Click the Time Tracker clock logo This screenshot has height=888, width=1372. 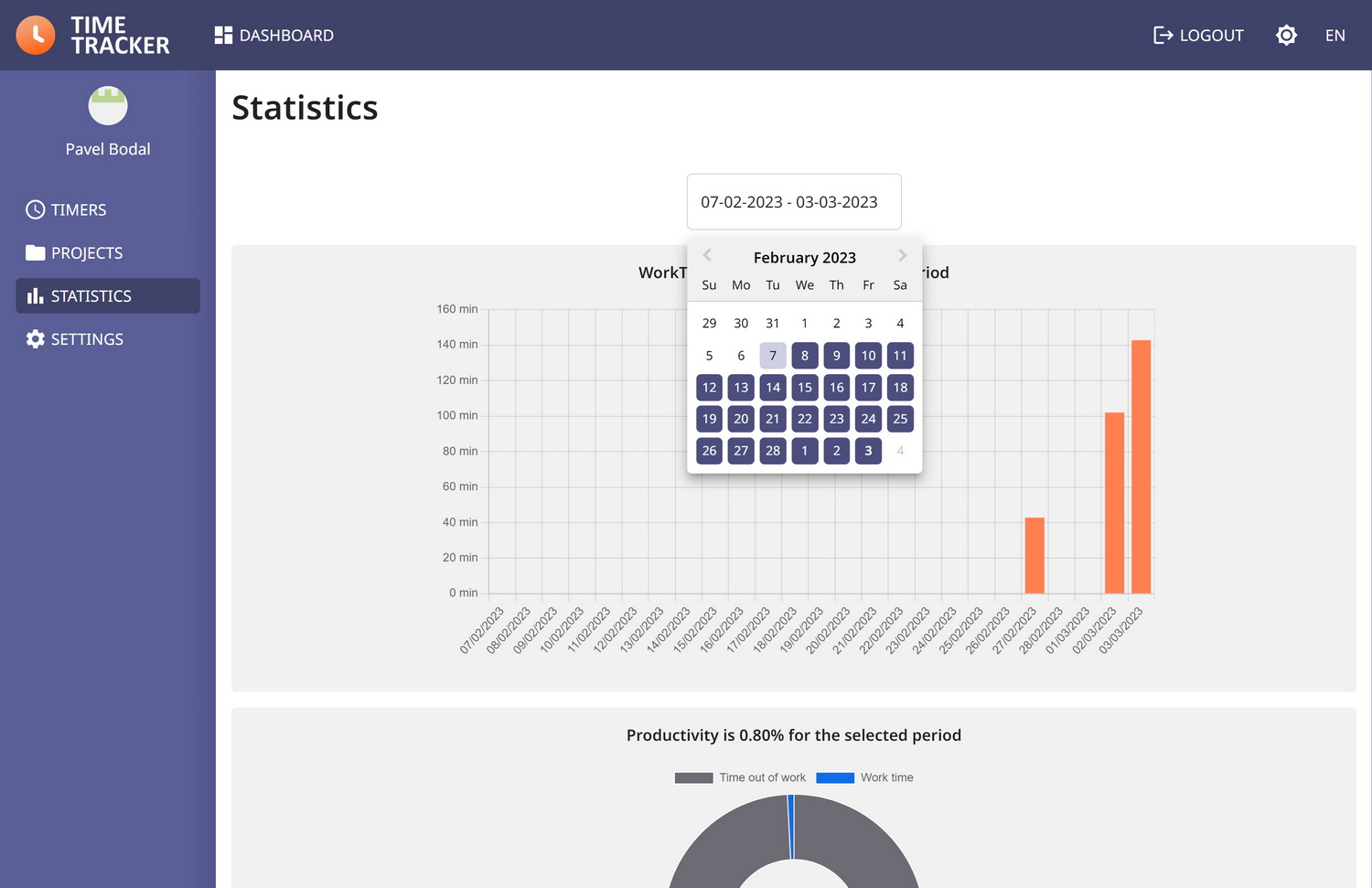(36, 35)
